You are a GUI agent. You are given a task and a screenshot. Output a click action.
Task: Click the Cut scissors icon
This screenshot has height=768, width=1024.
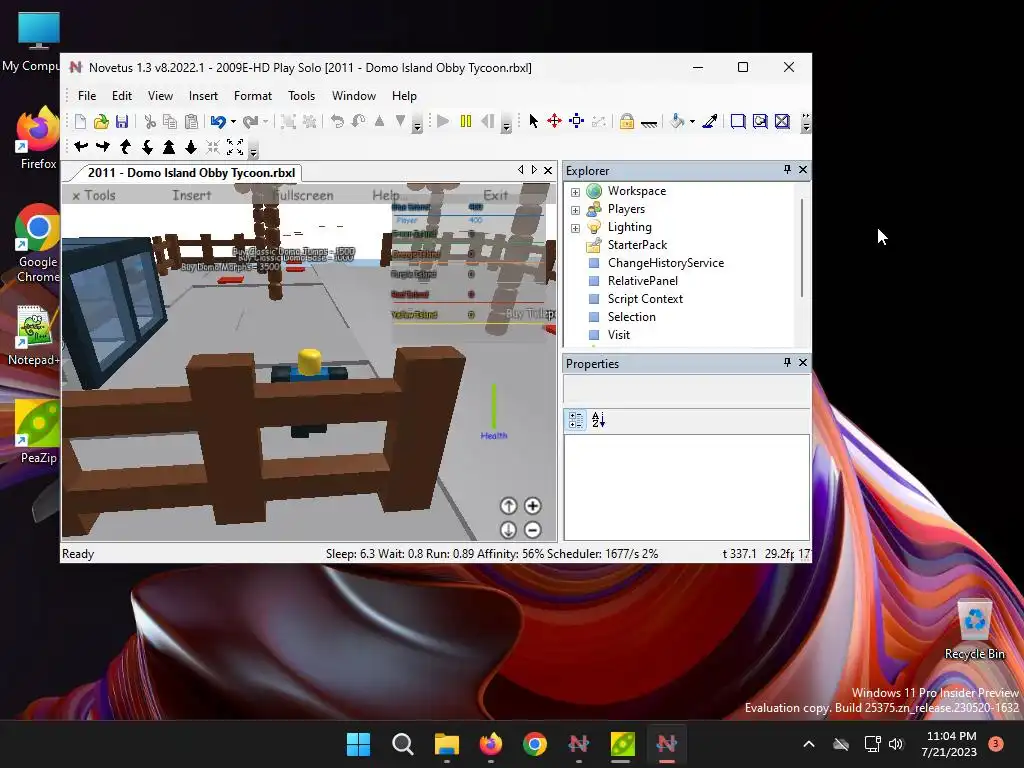tap(150, 121)
